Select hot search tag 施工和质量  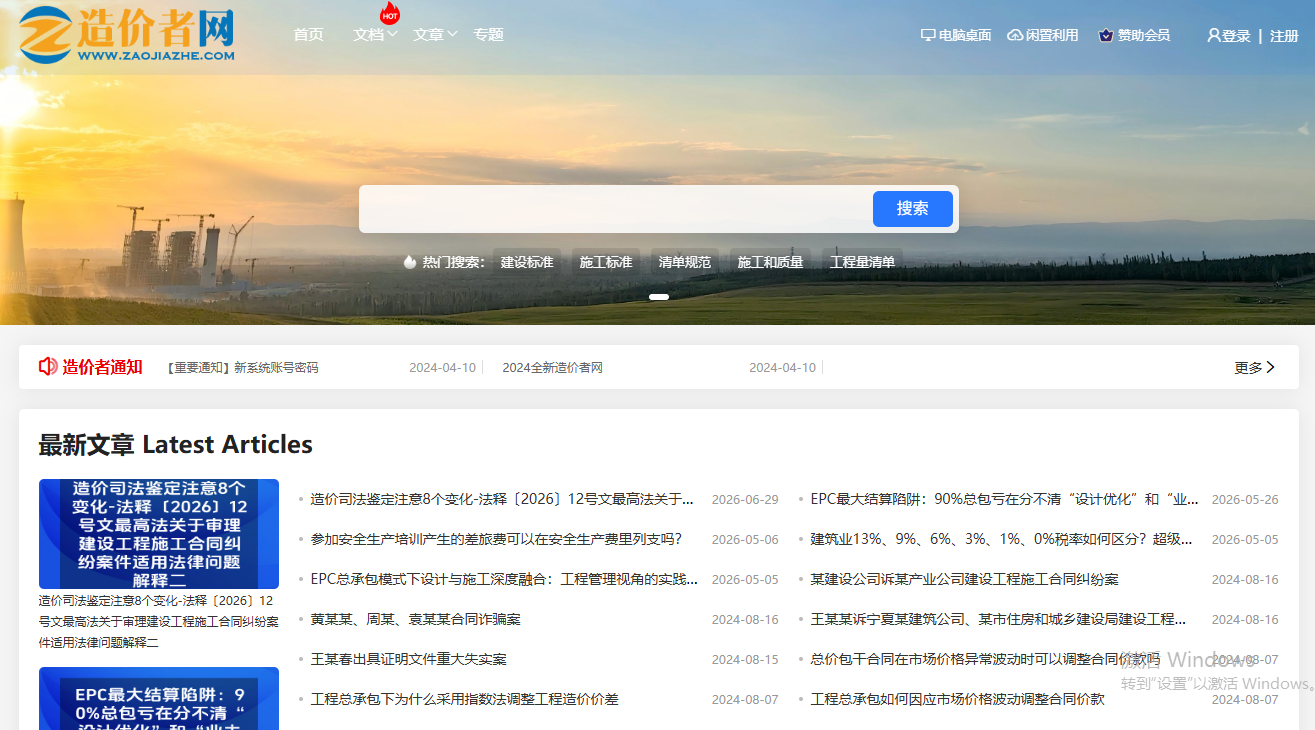point(770,262)
